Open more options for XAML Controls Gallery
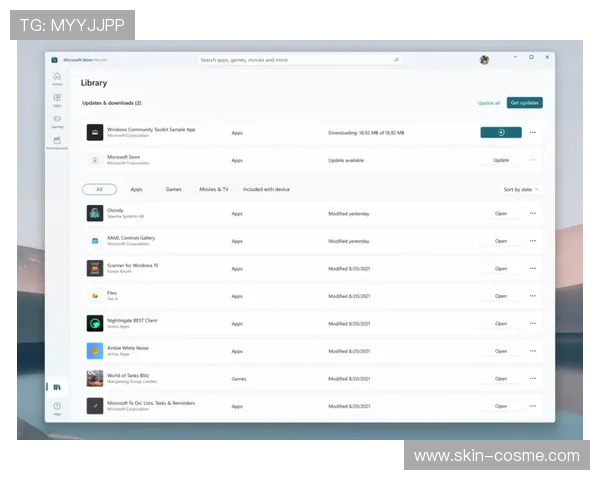The height and width of the screenshot is (480, 600). [533, 241]
